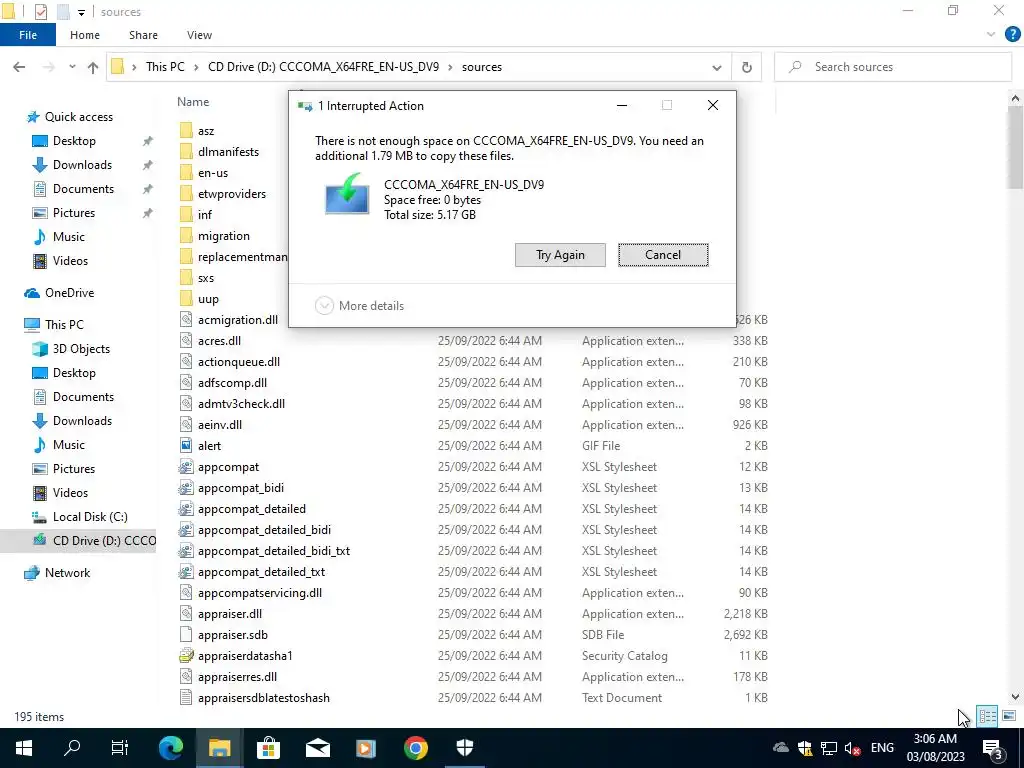
Task: Open Microsoft Store from the taskbar
Action: 268,748
